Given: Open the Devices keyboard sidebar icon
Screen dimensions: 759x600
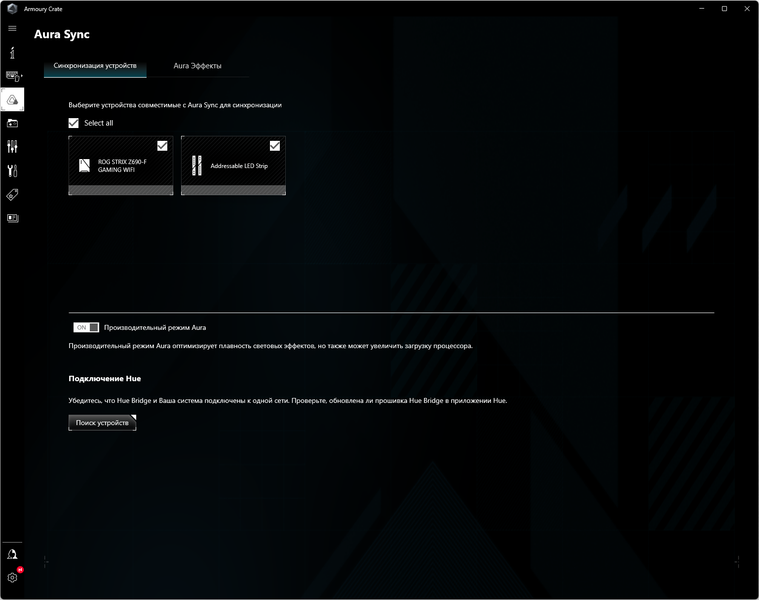Looking at the screenshot, I should pyautogui.click(x=14, y=76).
